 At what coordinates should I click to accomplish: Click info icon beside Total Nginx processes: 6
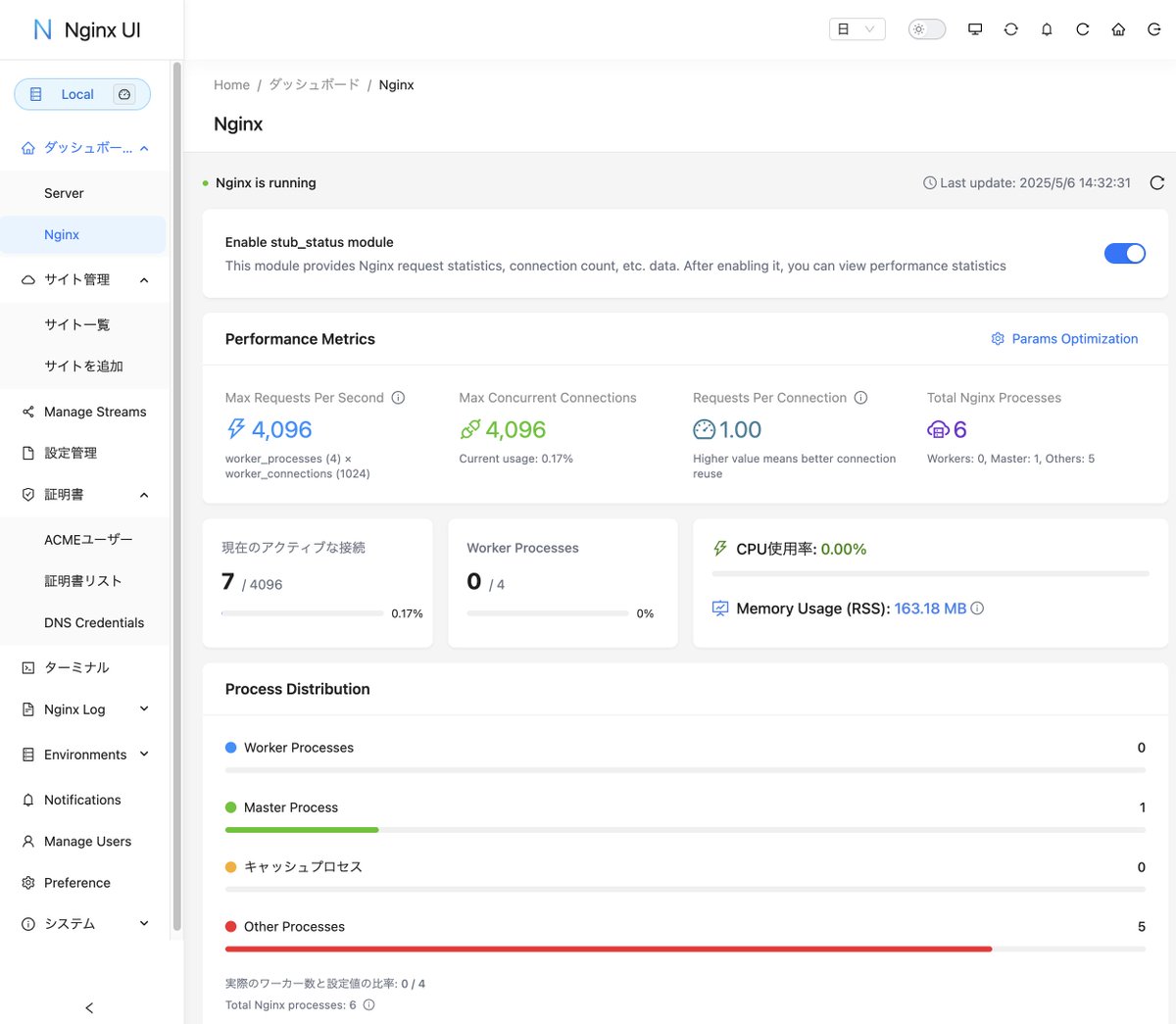coord(368,1005)
